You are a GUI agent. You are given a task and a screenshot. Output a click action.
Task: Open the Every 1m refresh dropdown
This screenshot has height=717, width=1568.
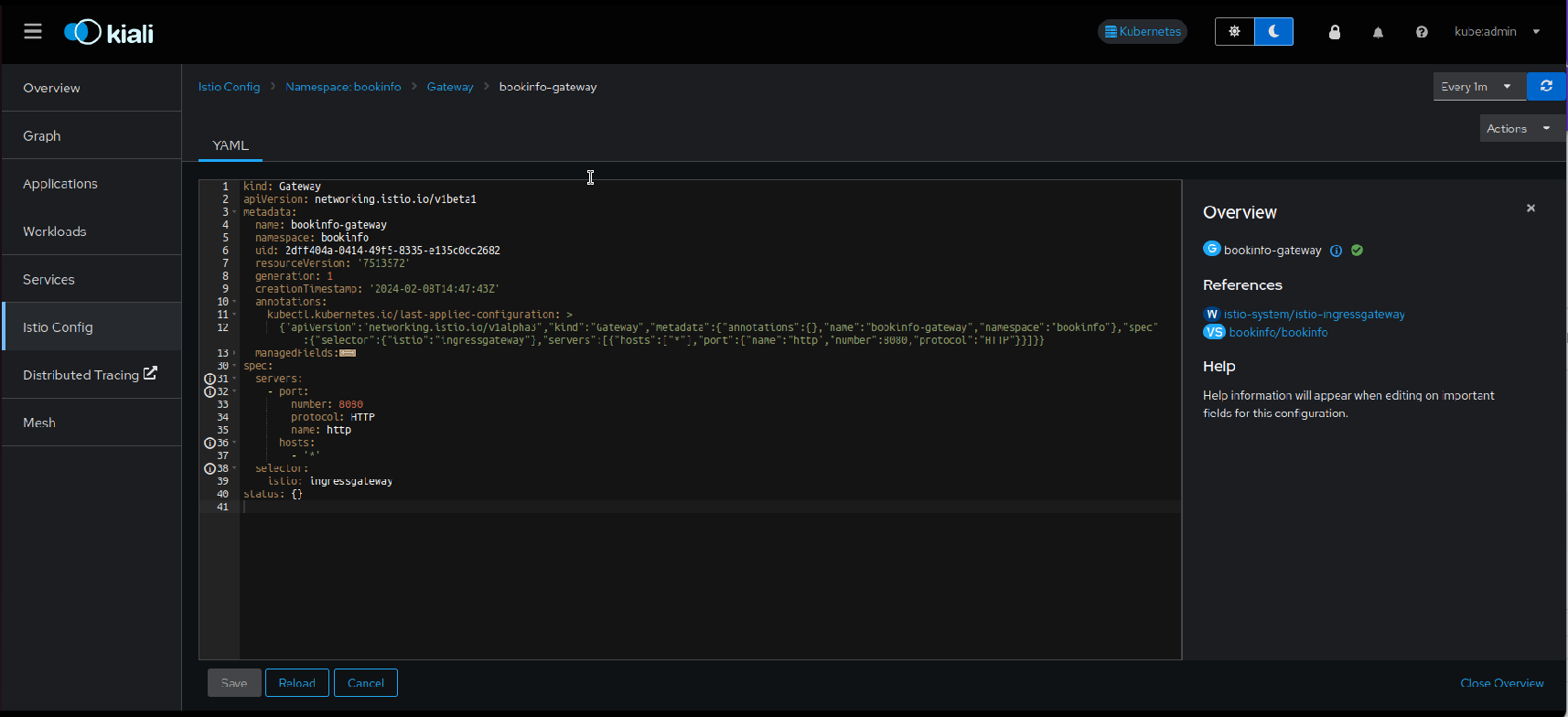click(x=1478, y=87)
